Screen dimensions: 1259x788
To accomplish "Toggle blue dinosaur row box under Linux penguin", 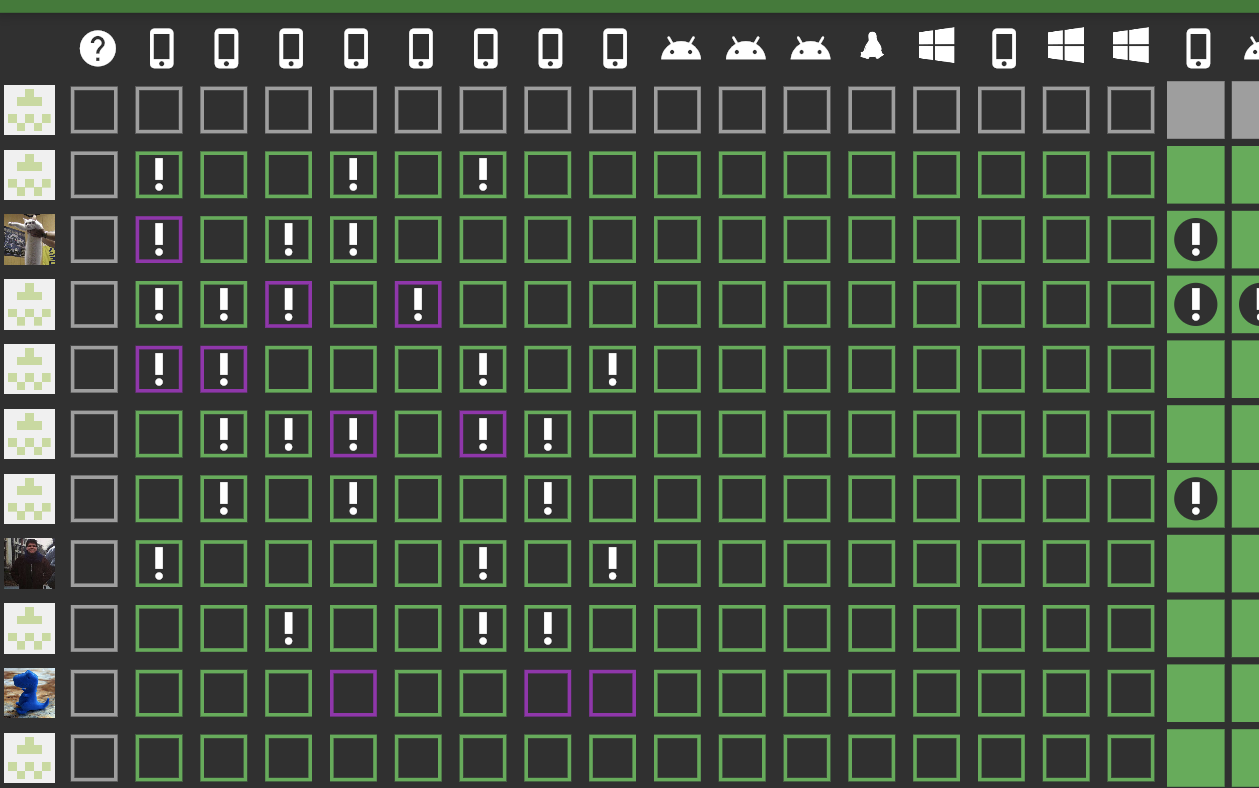I will (x=872, y=693).
